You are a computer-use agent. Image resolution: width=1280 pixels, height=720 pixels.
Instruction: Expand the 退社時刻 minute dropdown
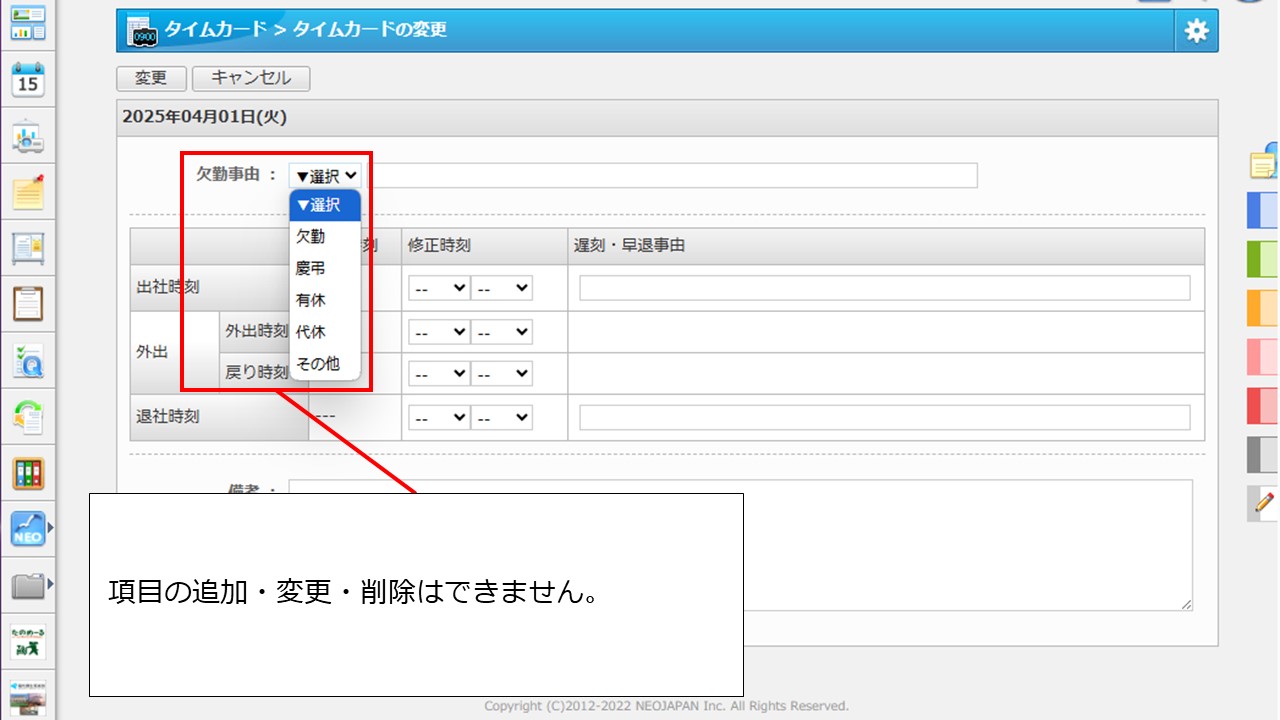pyautogui.click(x=501, y=418)
